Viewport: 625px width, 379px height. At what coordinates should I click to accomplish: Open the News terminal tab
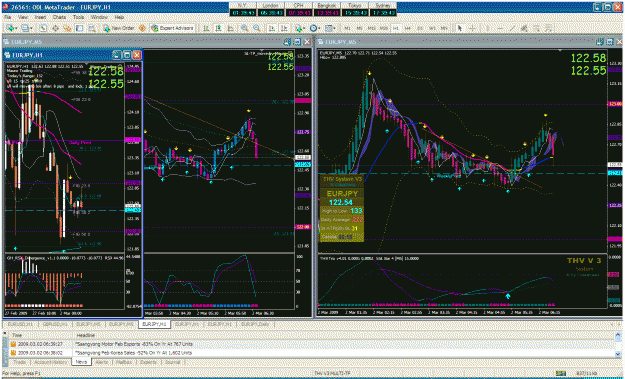[x=81, y=362]
